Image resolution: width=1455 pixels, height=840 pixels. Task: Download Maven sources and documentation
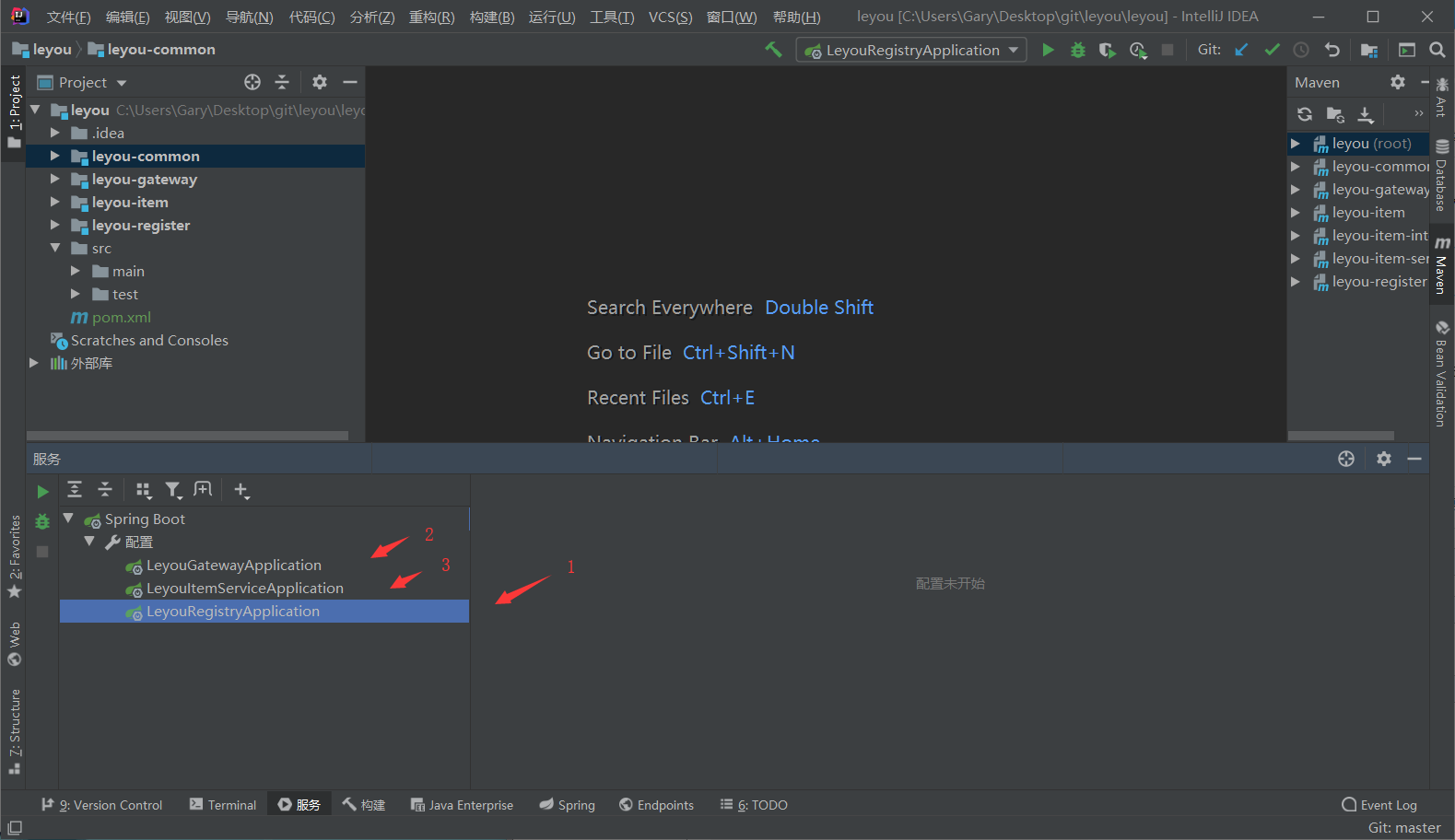click(x=1366, y=114)
